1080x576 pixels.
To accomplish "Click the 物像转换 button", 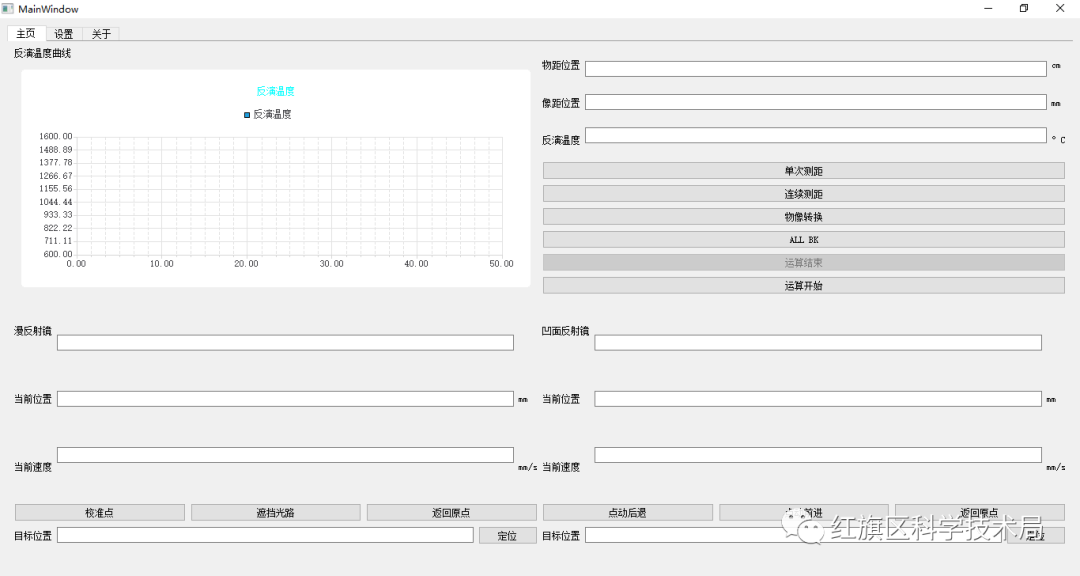I will pos(803,216).
